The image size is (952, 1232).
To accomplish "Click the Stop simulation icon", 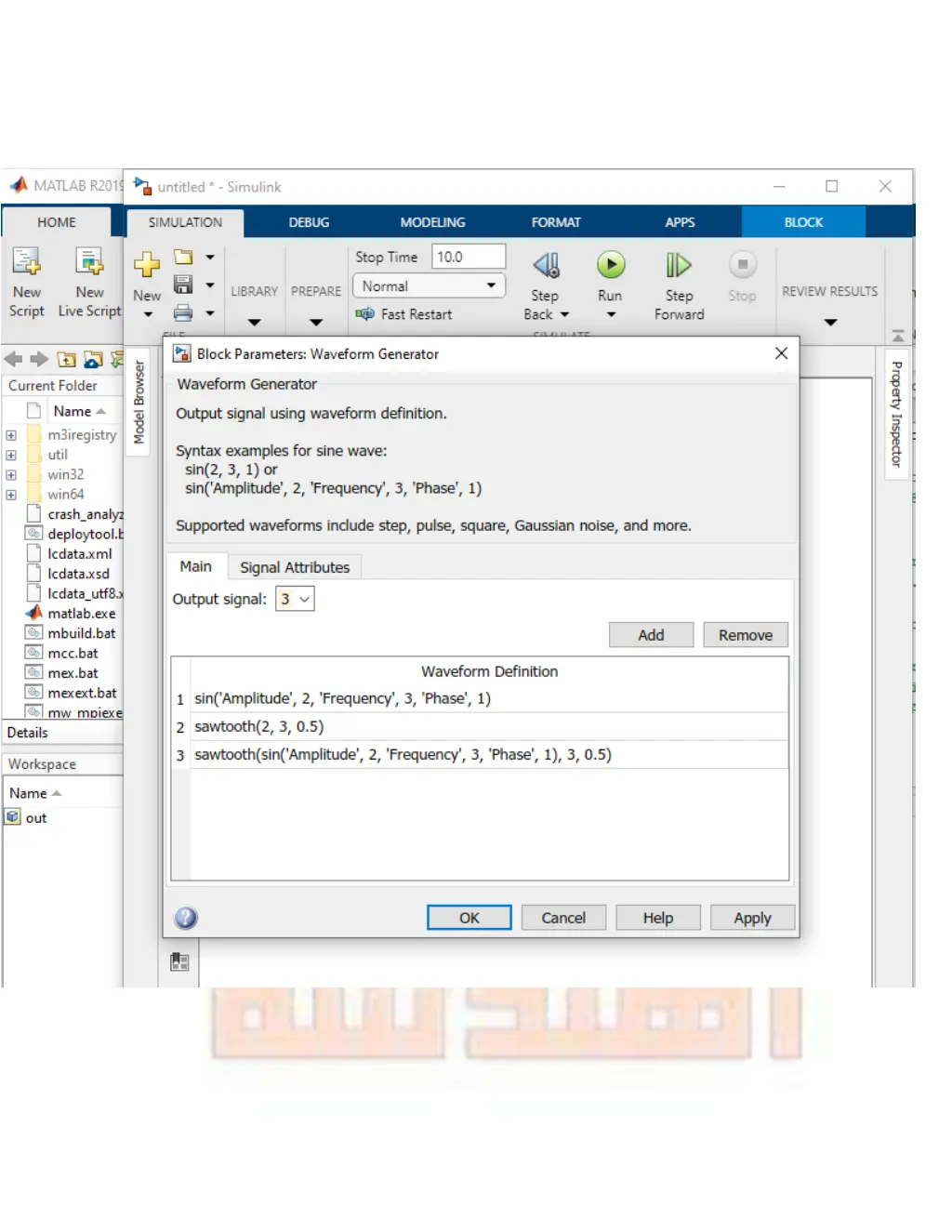I will 742,265.
